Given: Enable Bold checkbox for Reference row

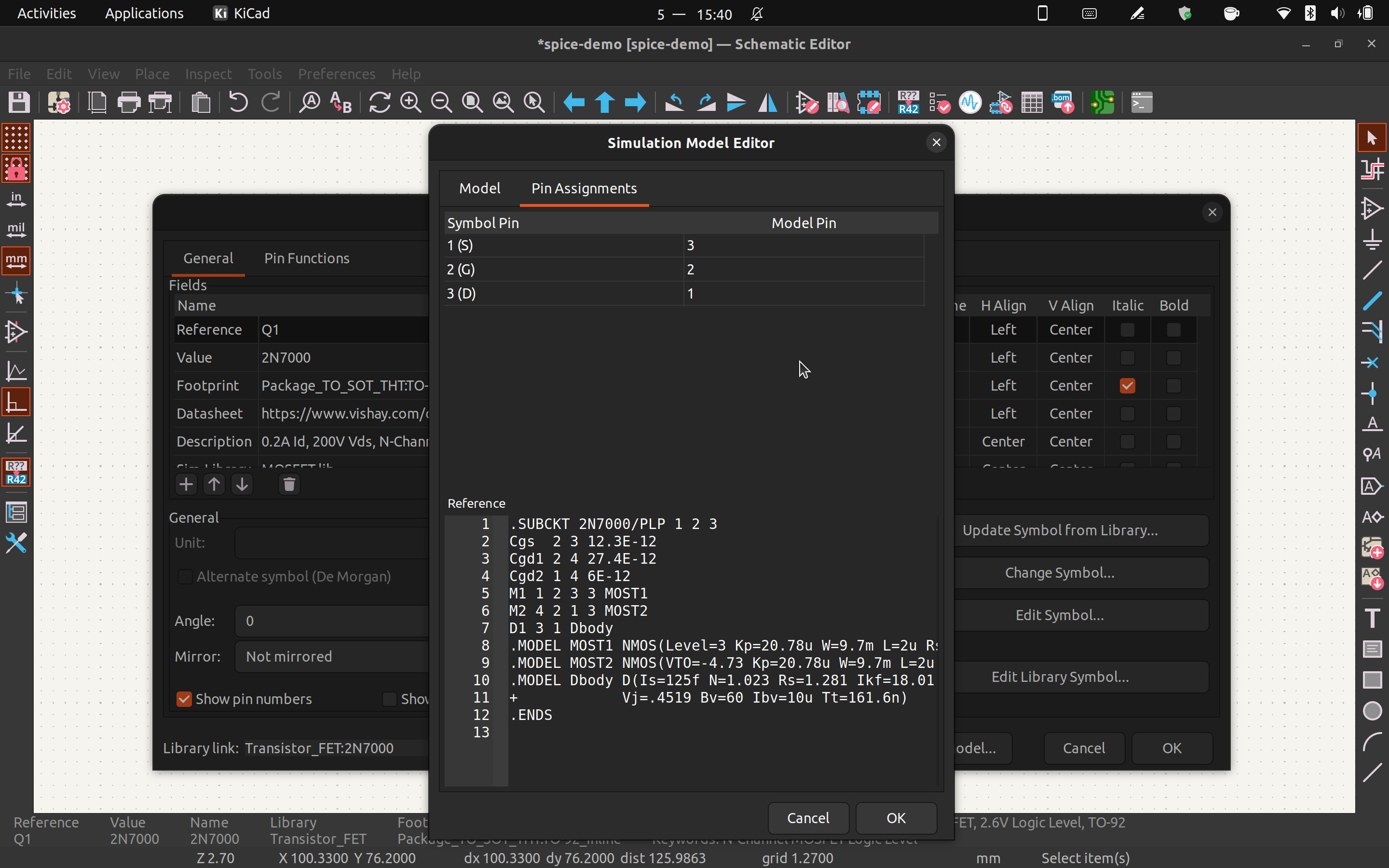Looking at the screenshot, I should (x=1173, y=330).
